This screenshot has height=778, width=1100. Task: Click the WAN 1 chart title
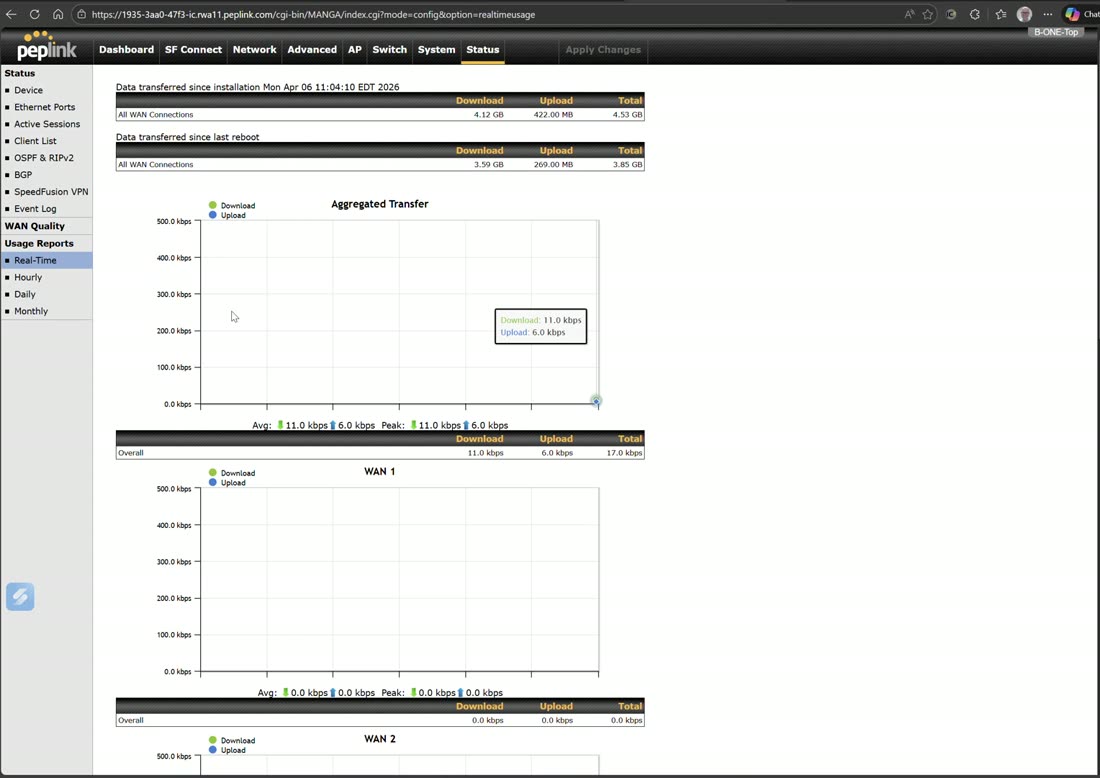pyautogui.click(x=380, y=471)
